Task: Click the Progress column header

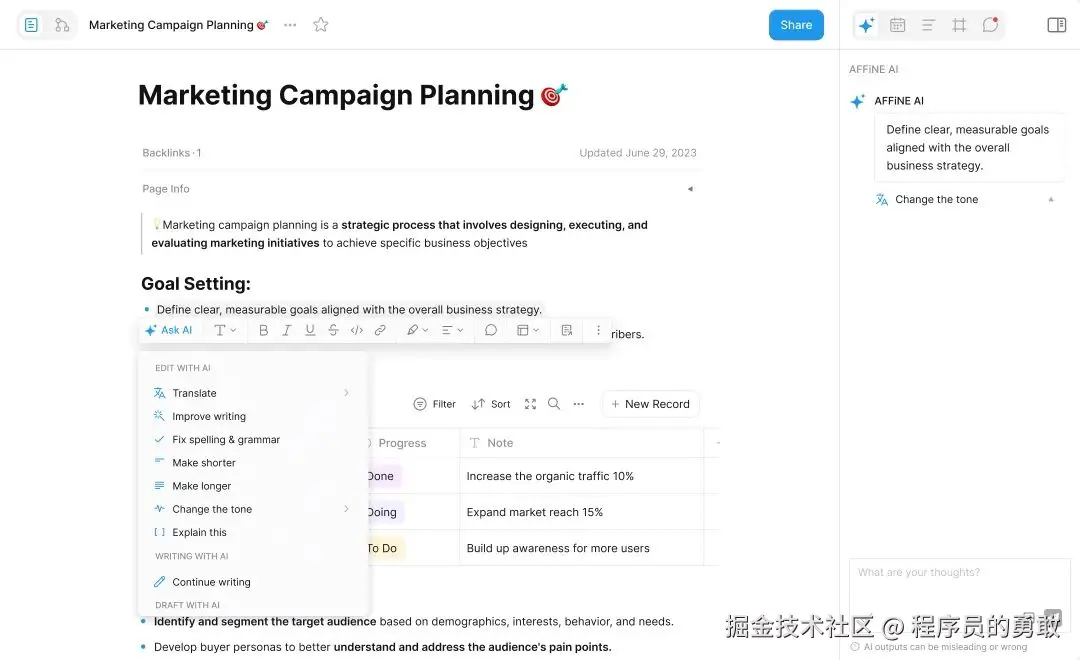Action: click(x=413, y=443)
